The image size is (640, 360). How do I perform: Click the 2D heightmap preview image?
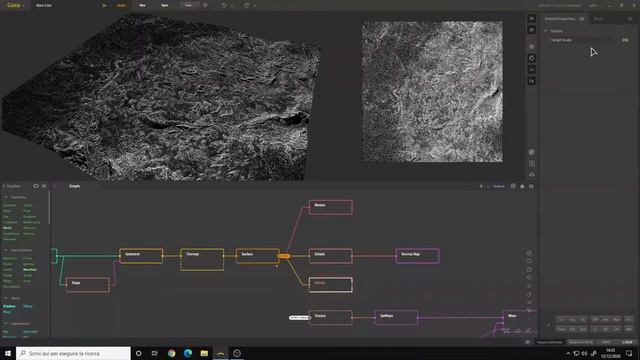[432, 91]
